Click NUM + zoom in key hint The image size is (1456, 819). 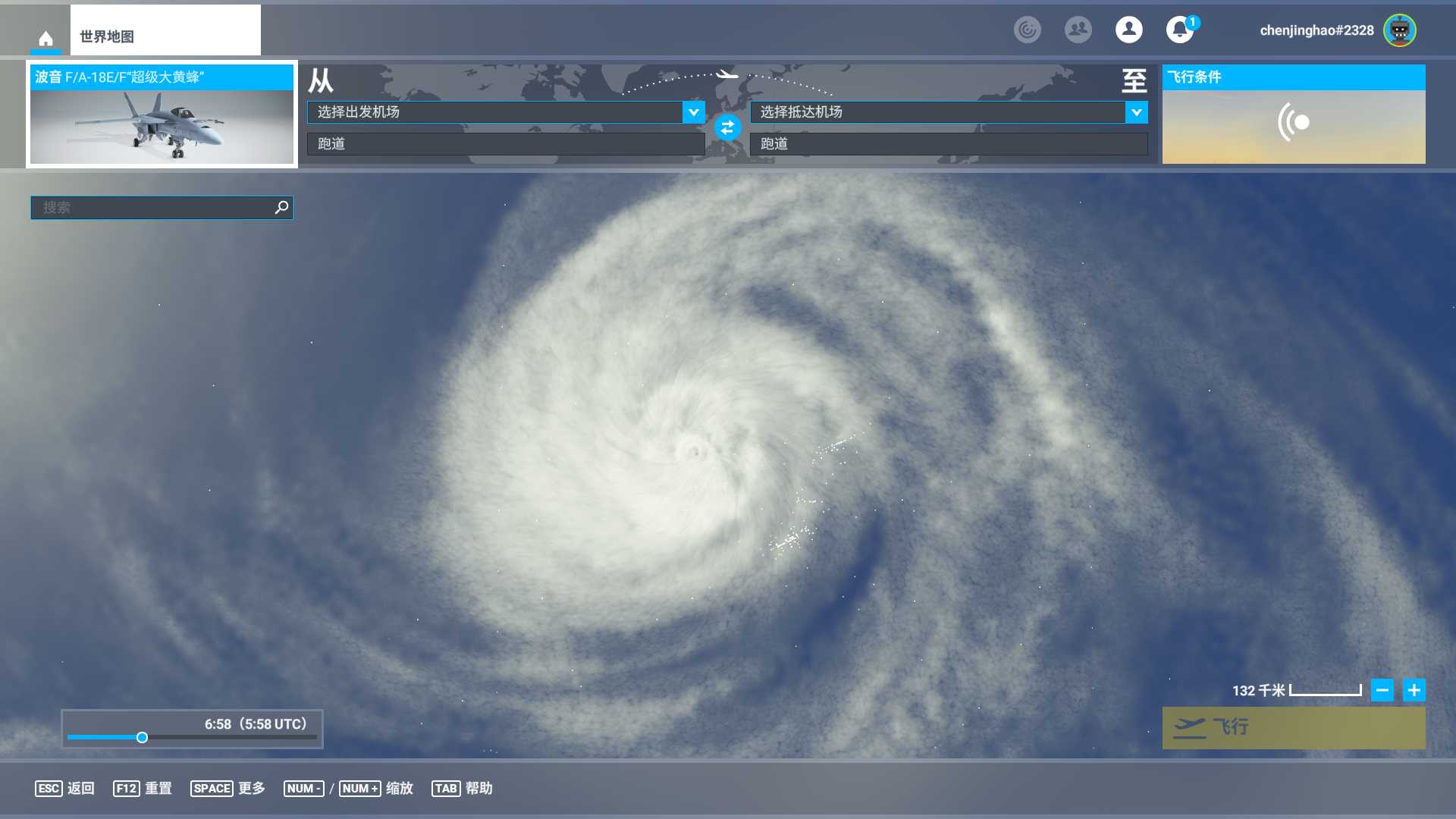tap(359, 789)
